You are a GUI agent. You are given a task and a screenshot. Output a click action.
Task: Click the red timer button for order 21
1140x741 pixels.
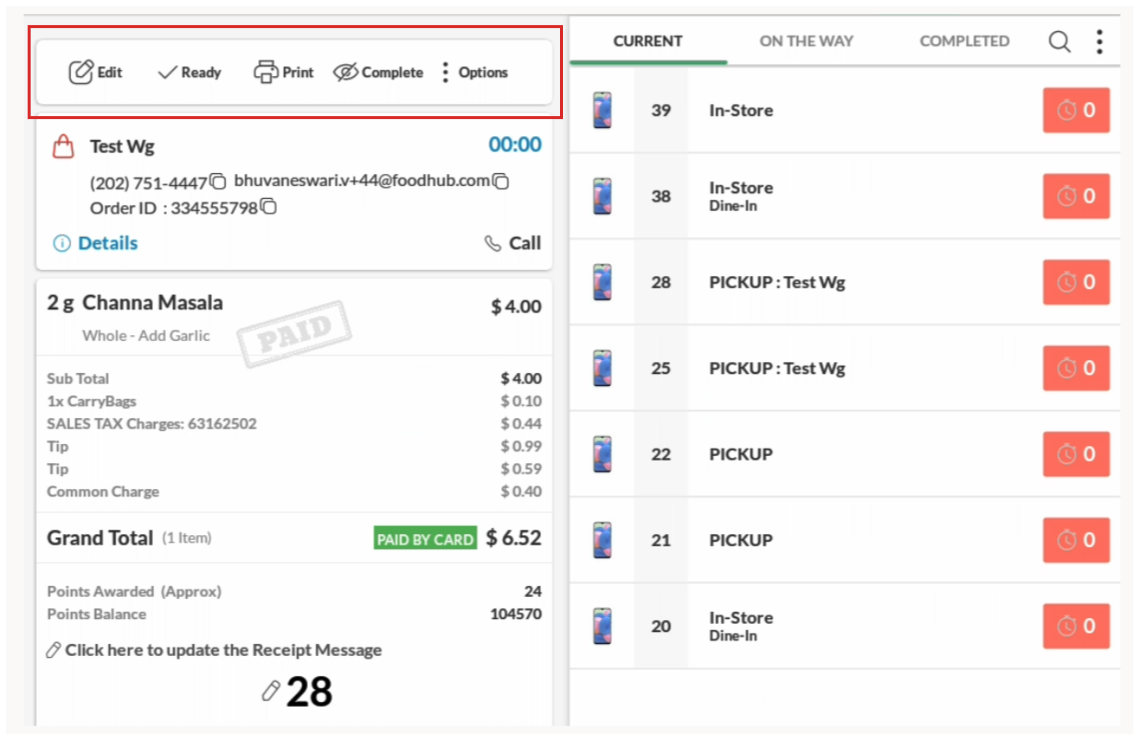tap(1076, 540)
